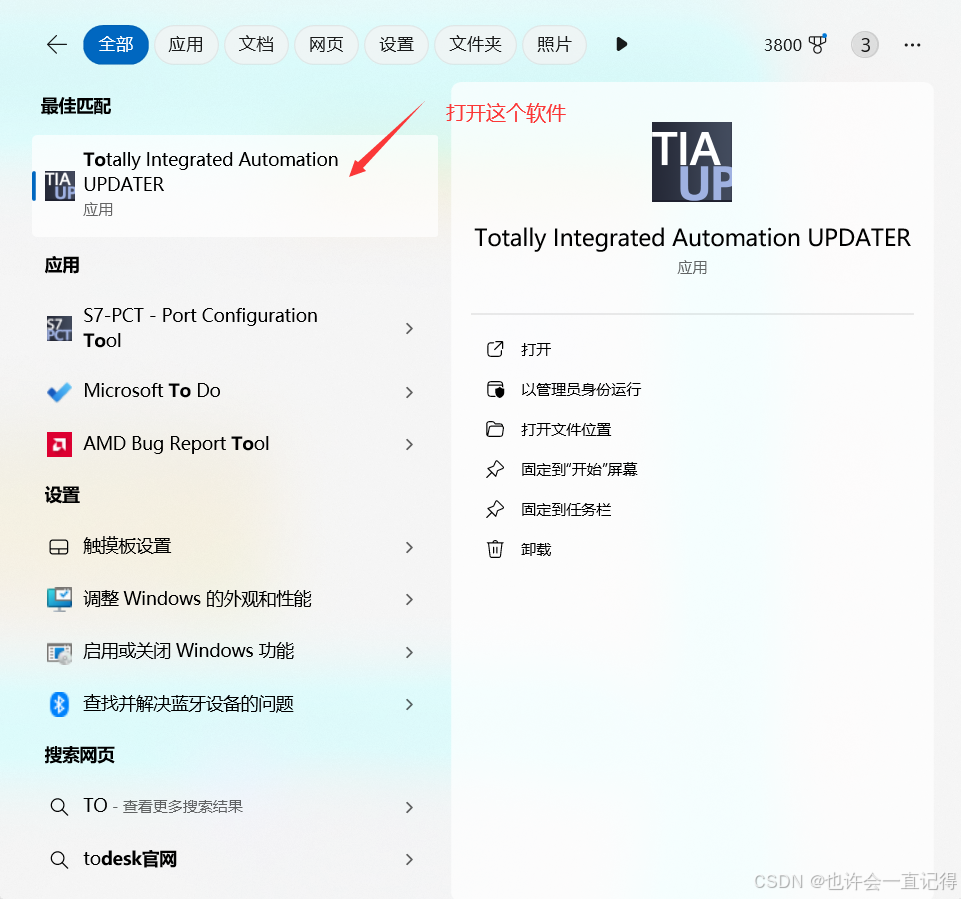Open the three-dots more options menu

pyautogui.click(x=912, y=45)
